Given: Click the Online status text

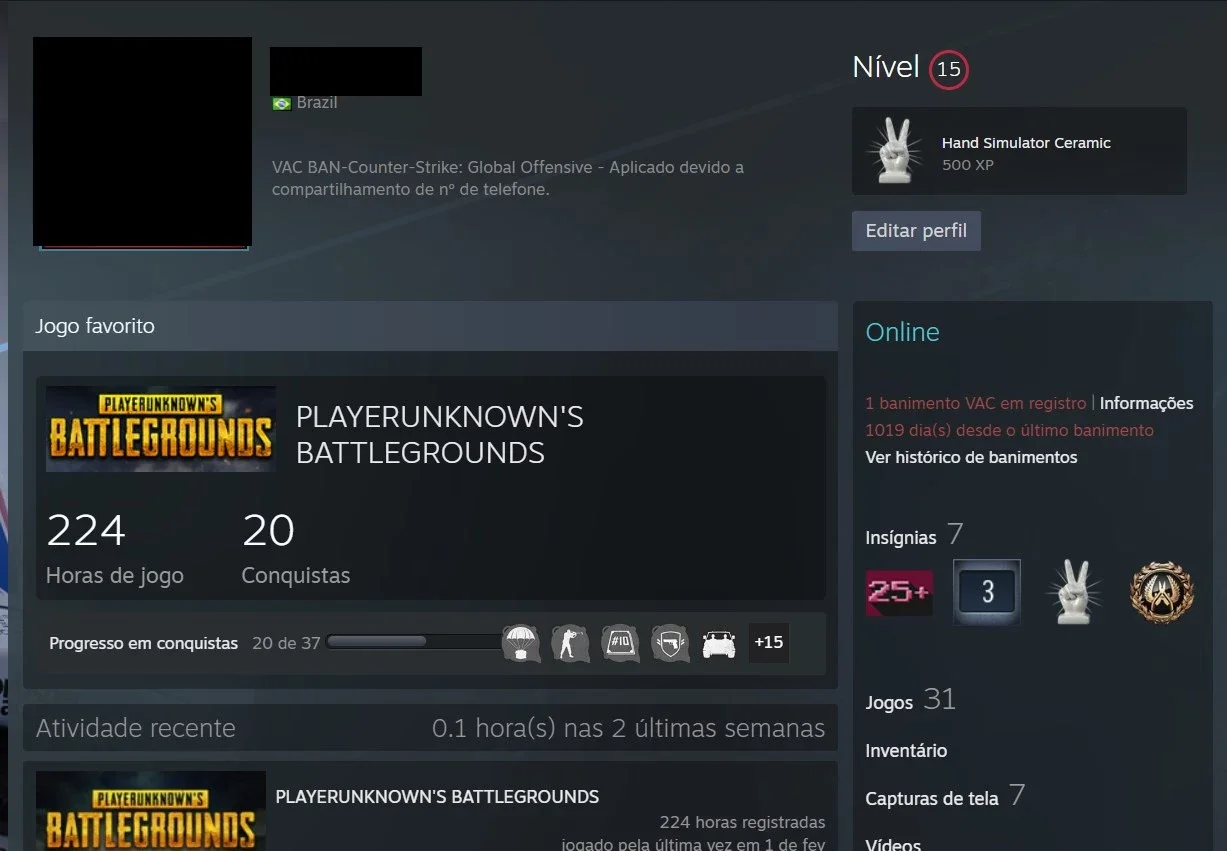Looking at the screenshot, I should (x=902, y=332).
